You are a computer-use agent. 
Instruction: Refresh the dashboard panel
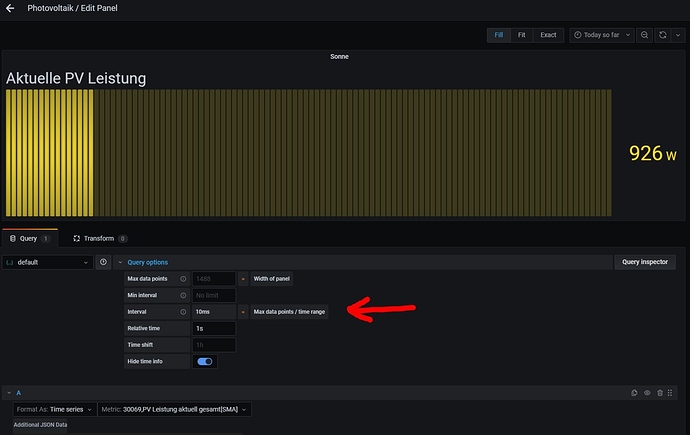[663, 35]
